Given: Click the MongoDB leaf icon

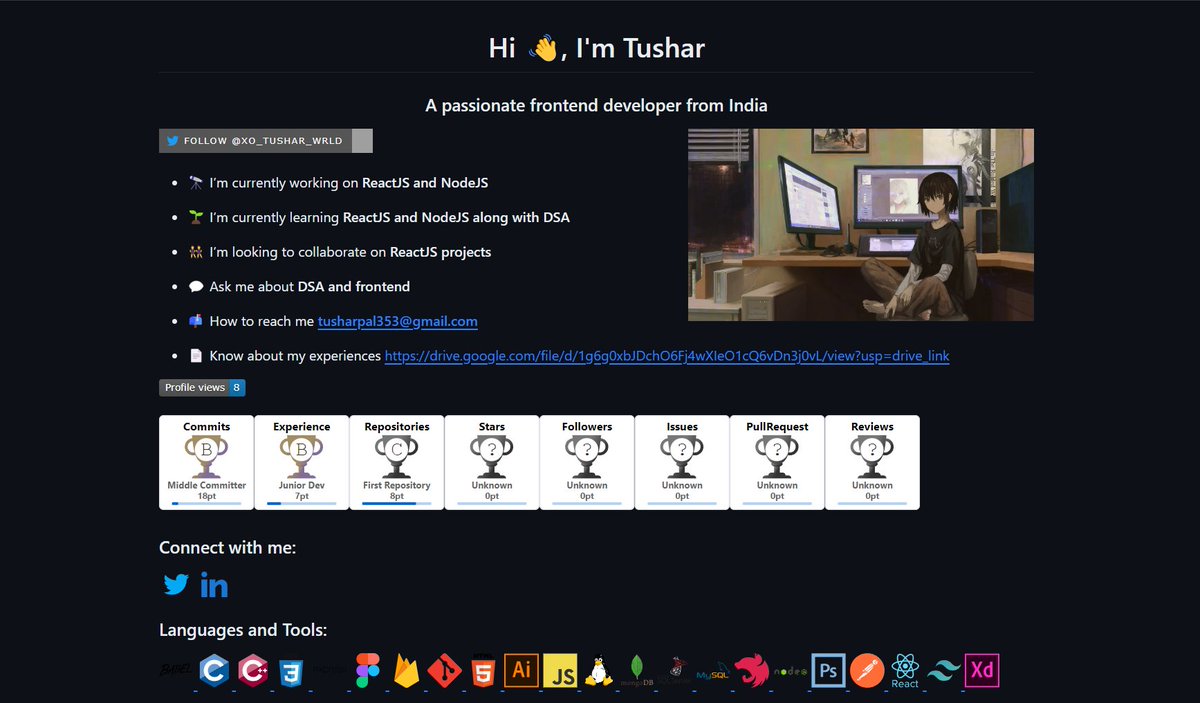Looking at the screenshot, I should point(637,671).
